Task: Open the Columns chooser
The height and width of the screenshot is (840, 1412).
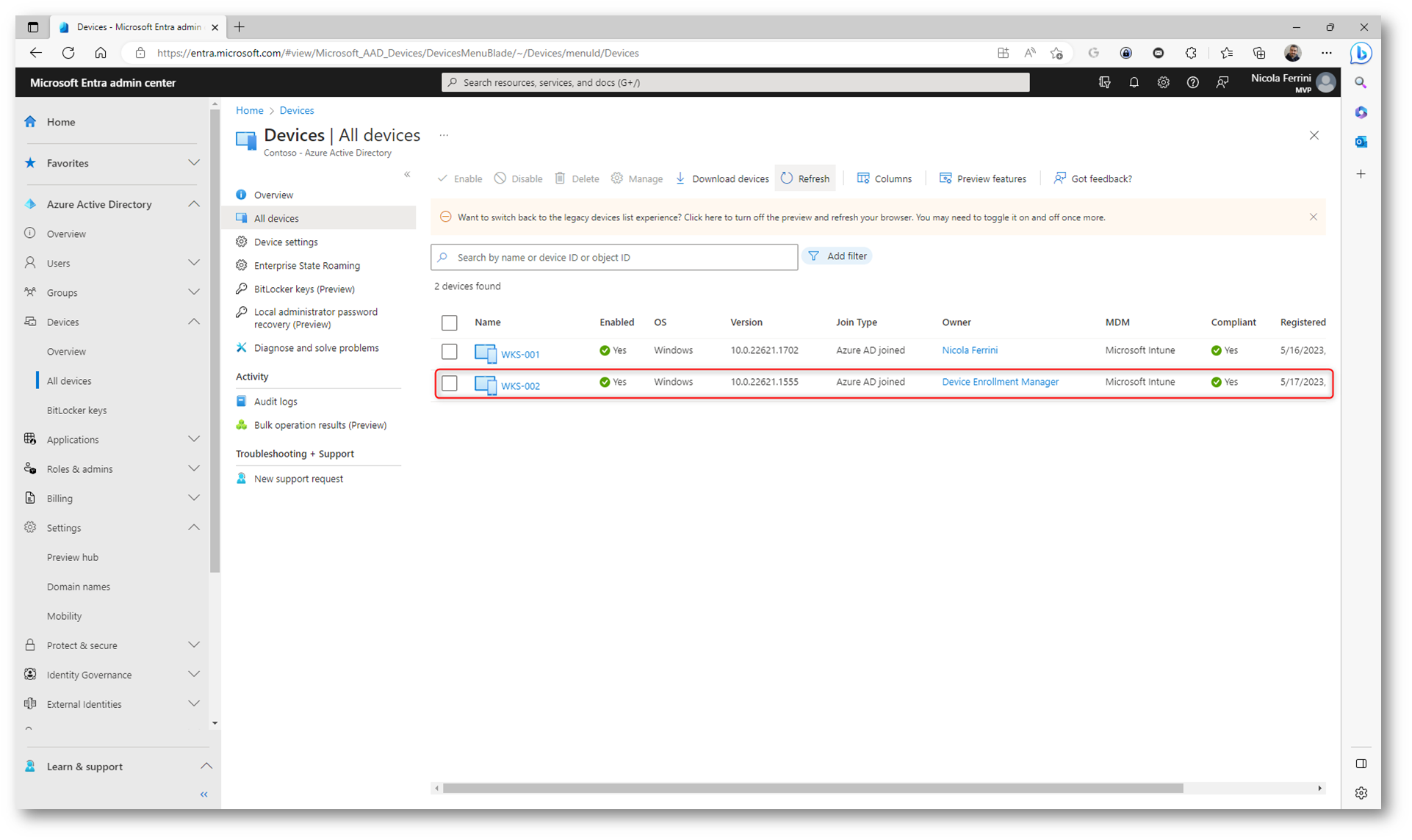Action: pyautogui.click(x=884, y=178)
